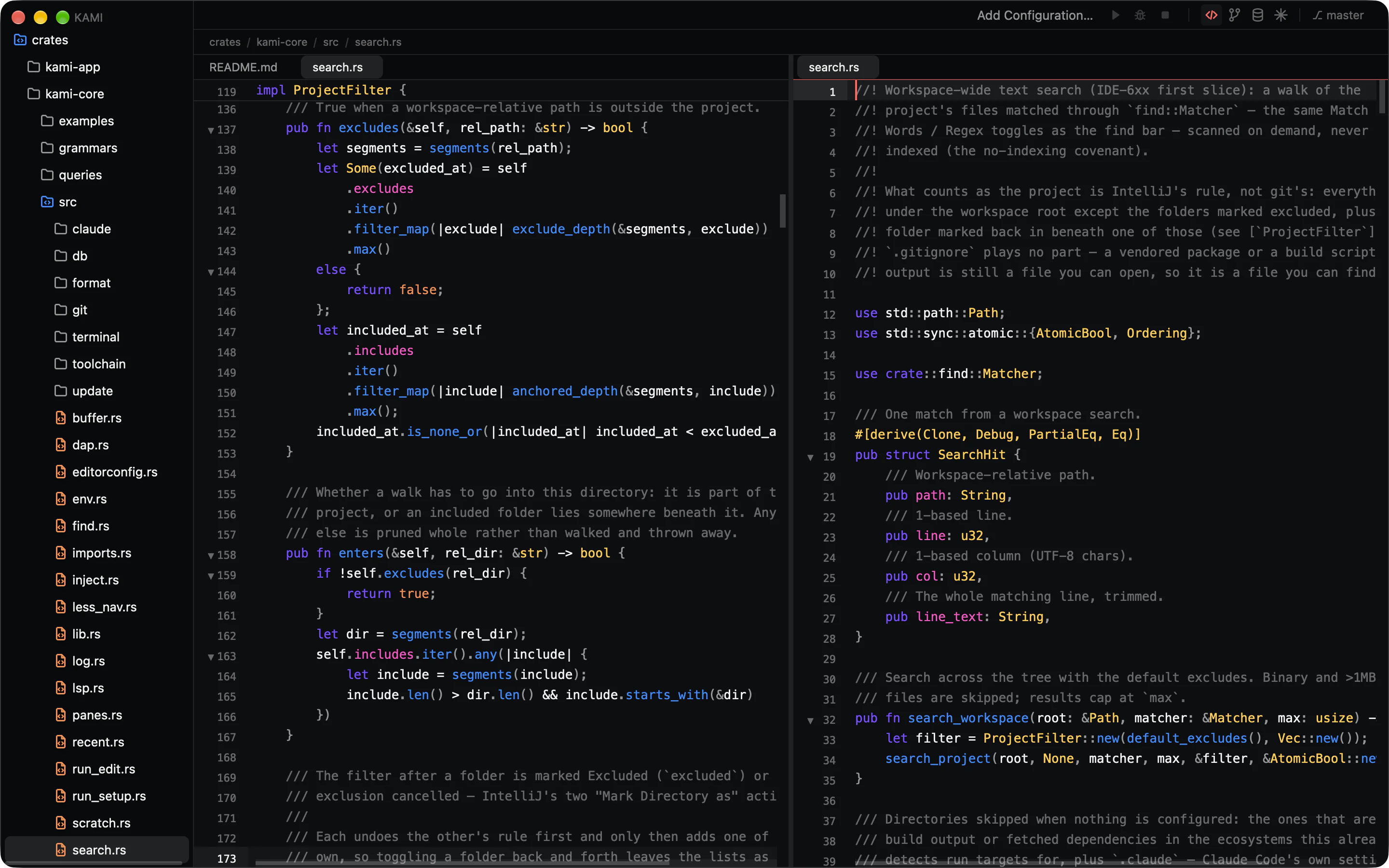Click the src breadcrumb segment

[x=330, y=42]
